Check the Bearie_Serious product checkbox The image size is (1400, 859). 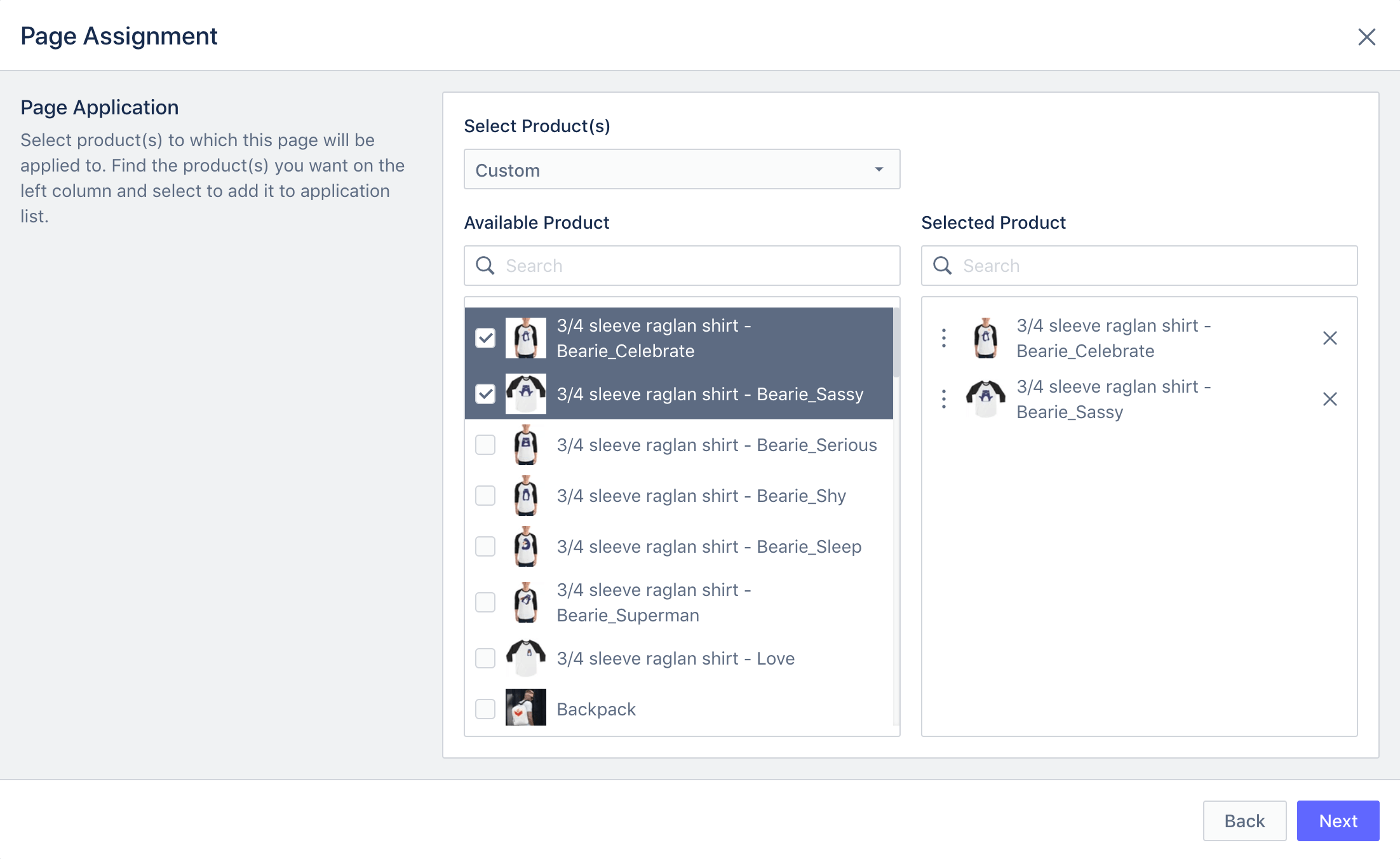click(485, 445)
